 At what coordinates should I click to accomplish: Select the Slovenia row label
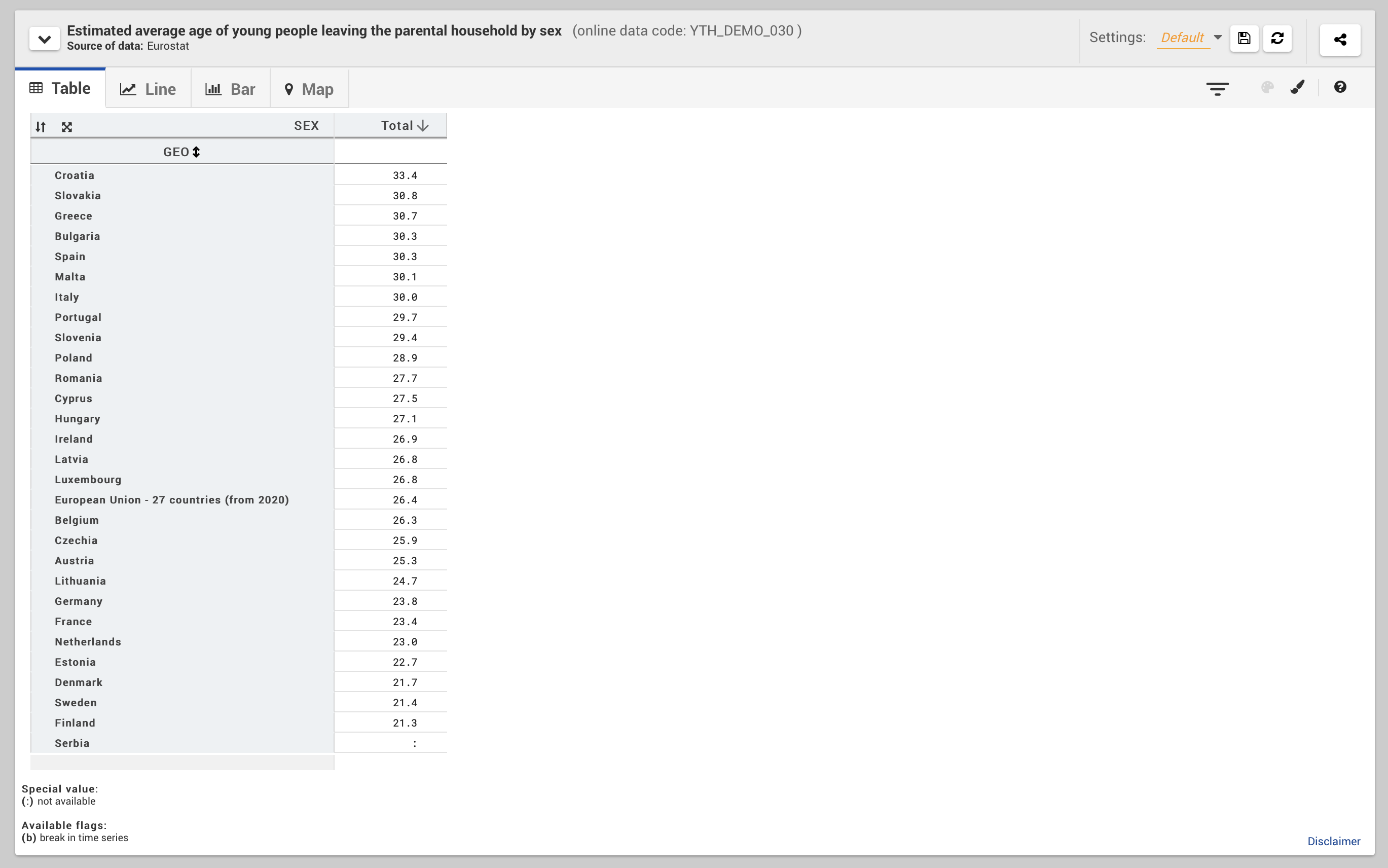click(78, 338)
